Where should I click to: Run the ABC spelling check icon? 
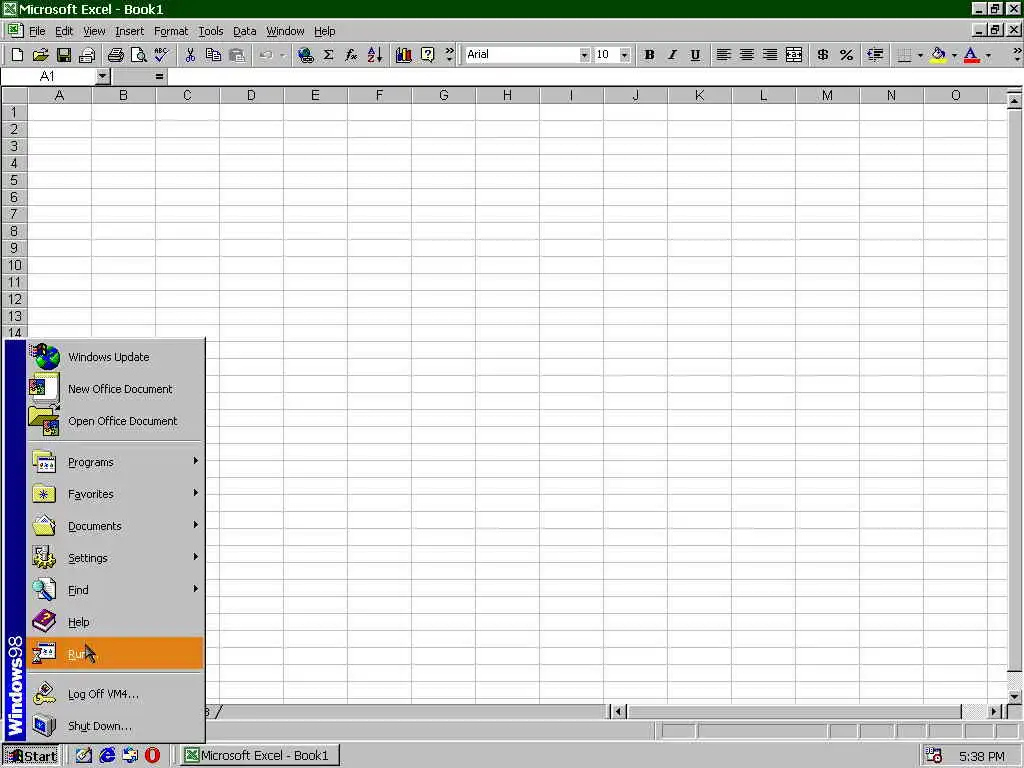tap(161, 55)
